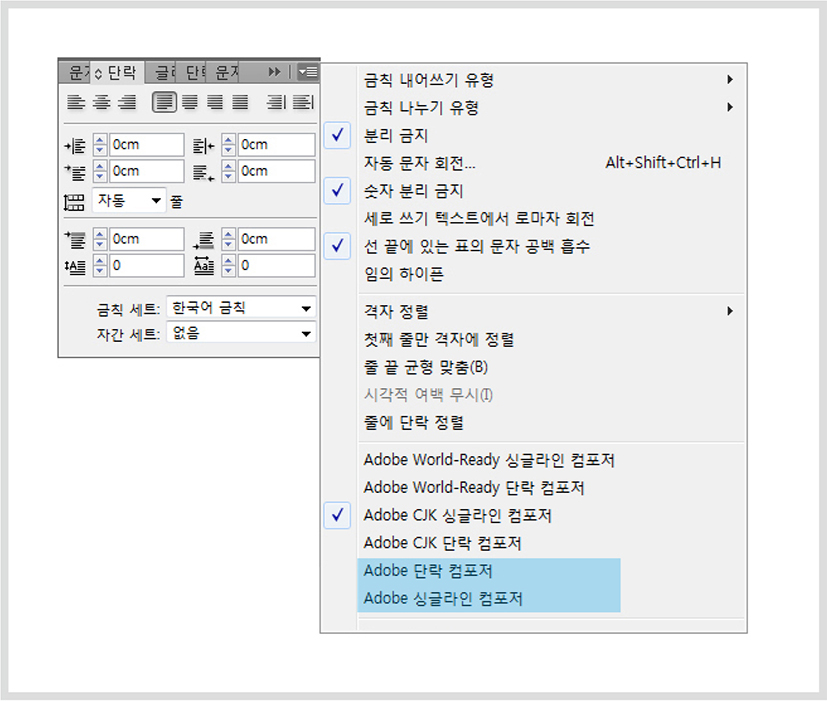Select the justify all lines icon
This screenshot has width=827, height=701.
point(240,102)
